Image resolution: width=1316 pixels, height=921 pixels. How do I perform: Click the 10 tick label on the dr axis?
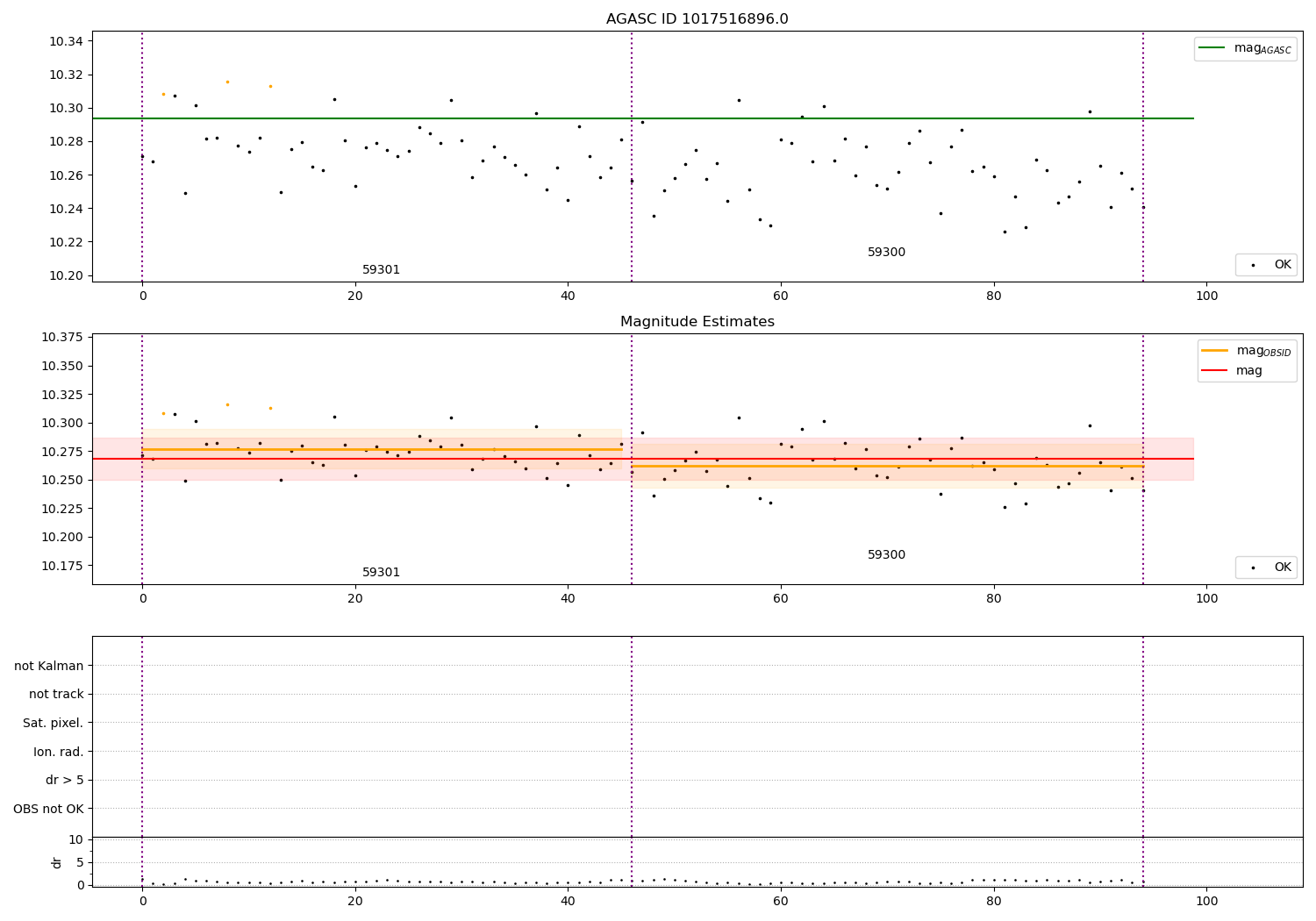coord(76,839)
